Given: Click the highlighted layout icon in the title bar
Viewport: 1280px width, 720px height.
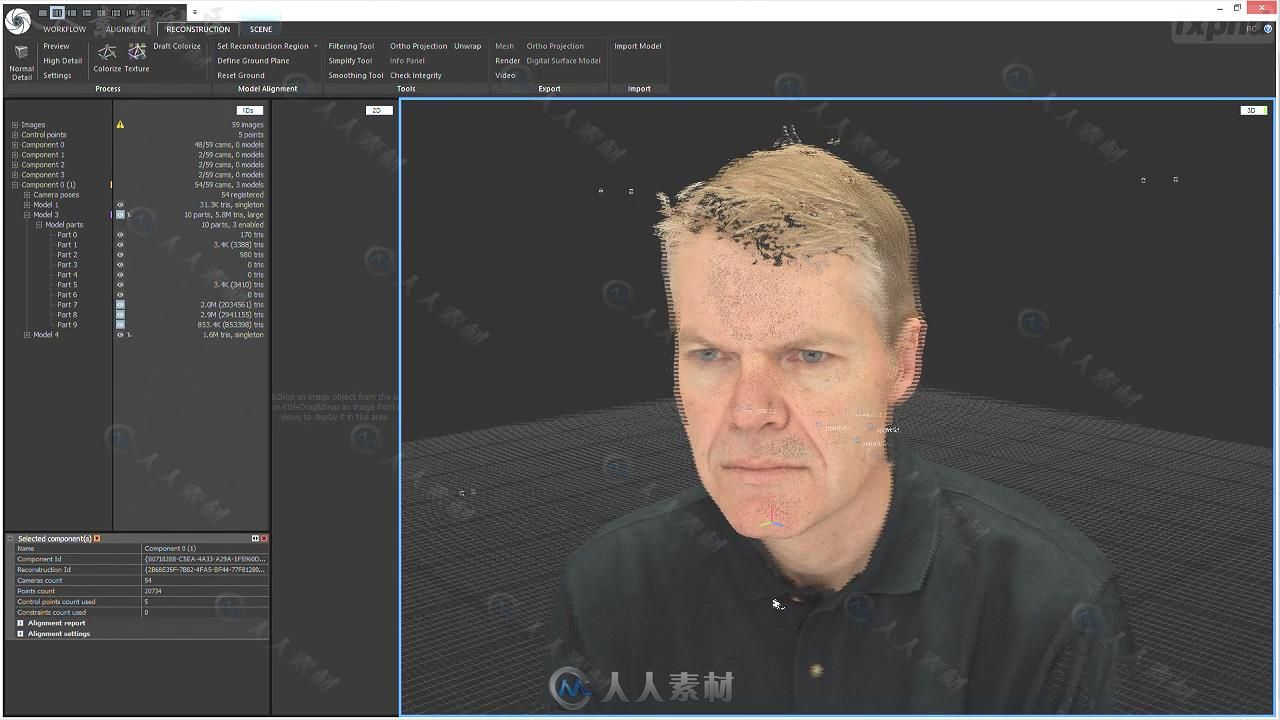Looking at the screenshot, I should point(57,13).
